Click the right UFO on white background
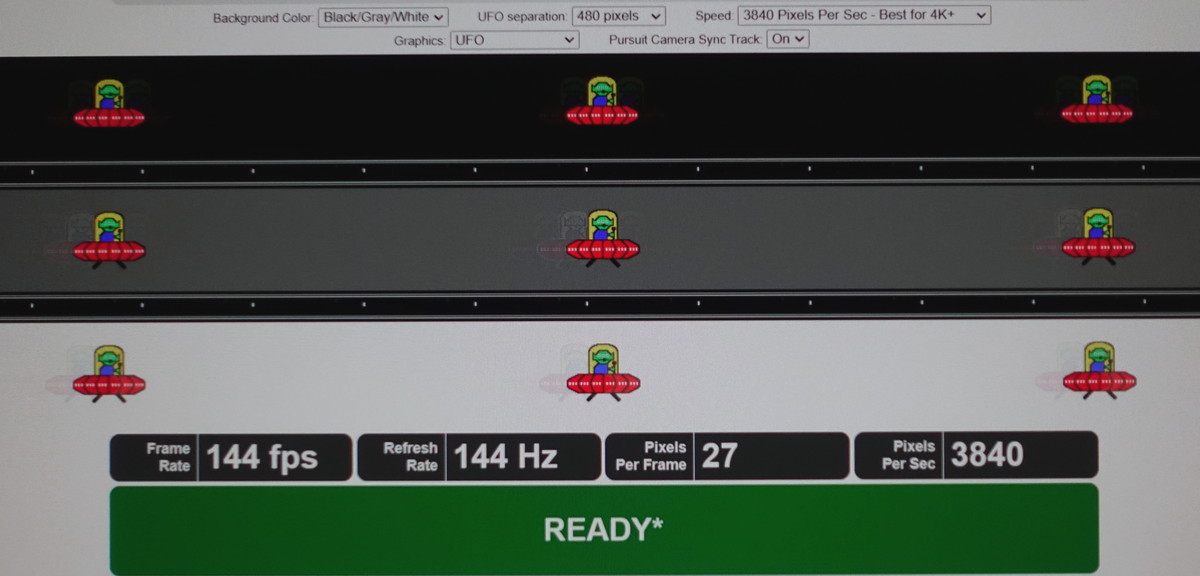This screenshot has width=1200, height=576. click(x=1098, y=370)
